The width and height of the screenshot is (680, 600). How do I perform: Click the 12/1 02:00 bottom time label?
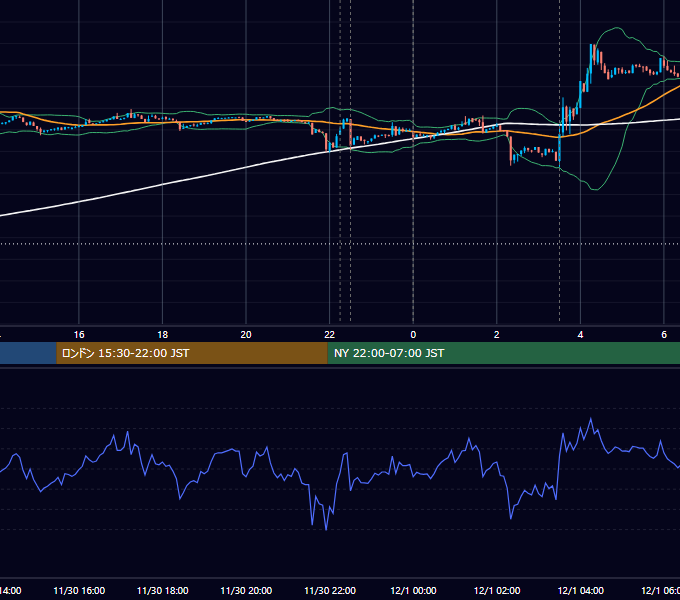point(497,590)
